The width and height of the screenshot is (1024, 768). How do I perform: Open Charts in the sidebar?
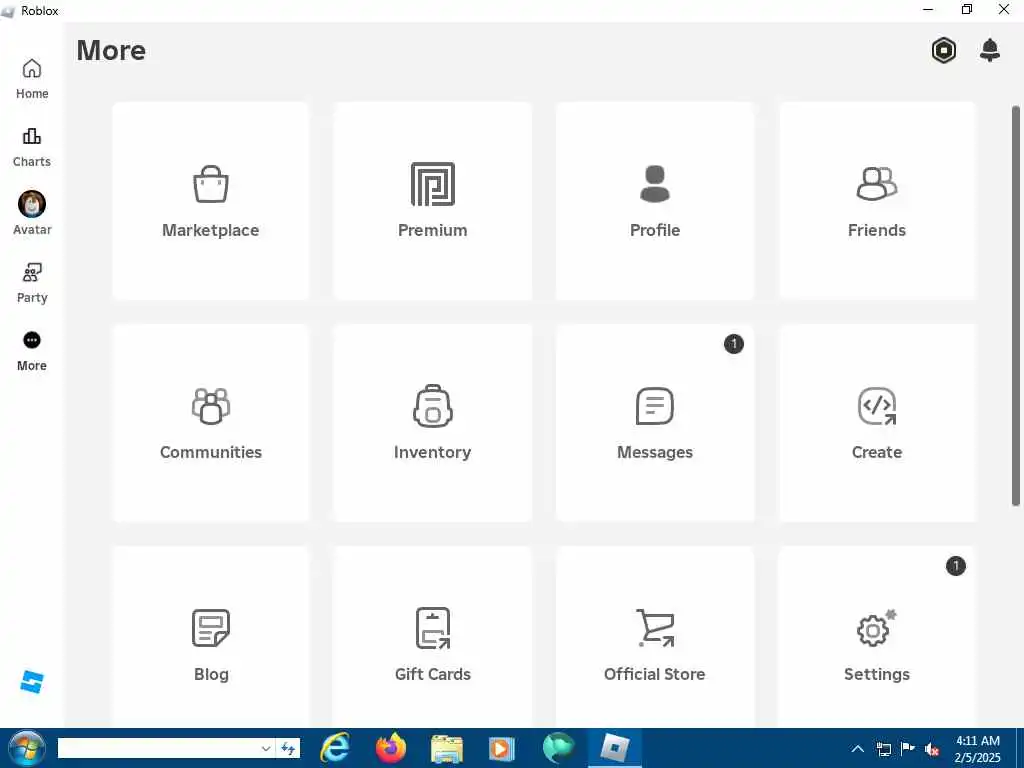pos(32,148)
